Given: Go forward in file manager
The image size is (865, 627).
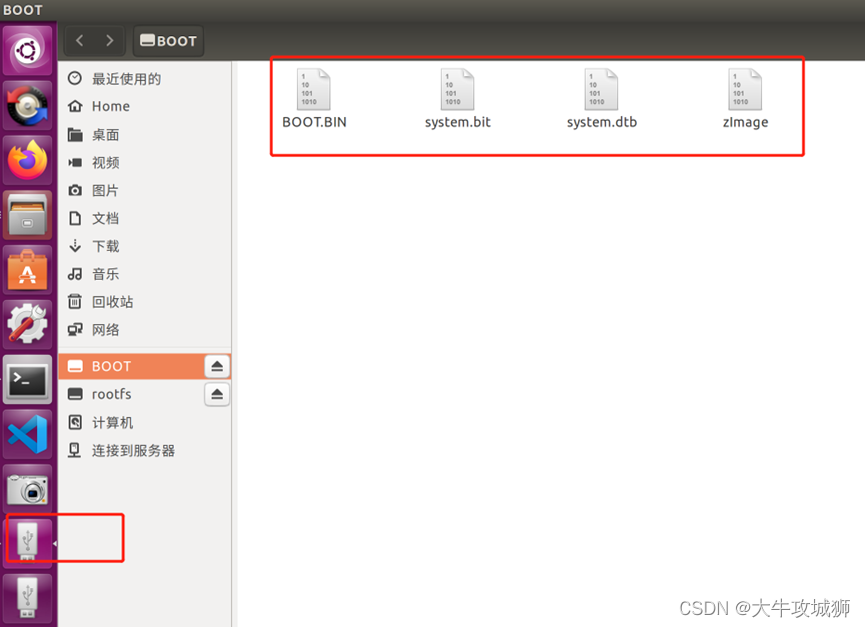Looking at the screenshot, I should (x=109, y=41).
